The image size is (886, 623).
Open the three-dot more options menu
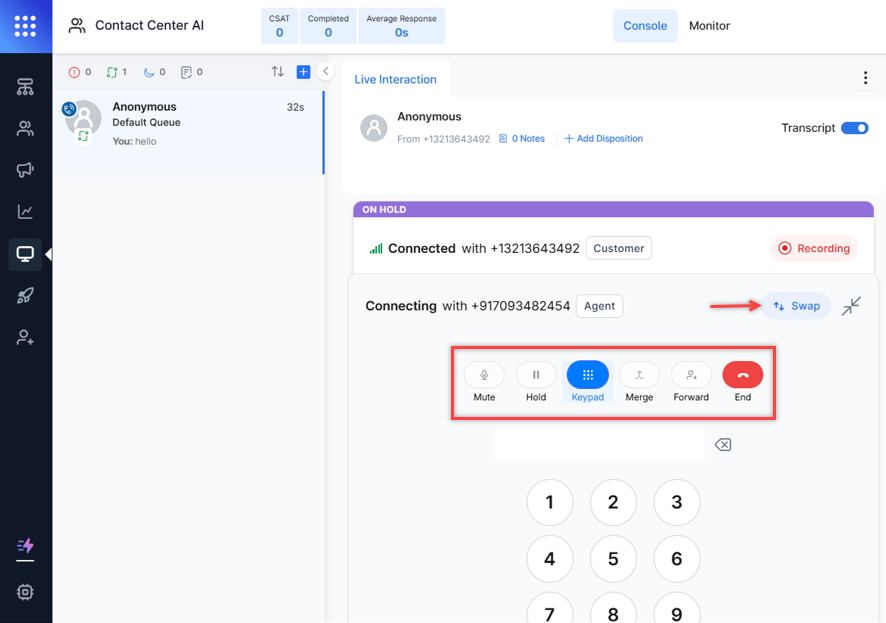click(x=865, y=79)
